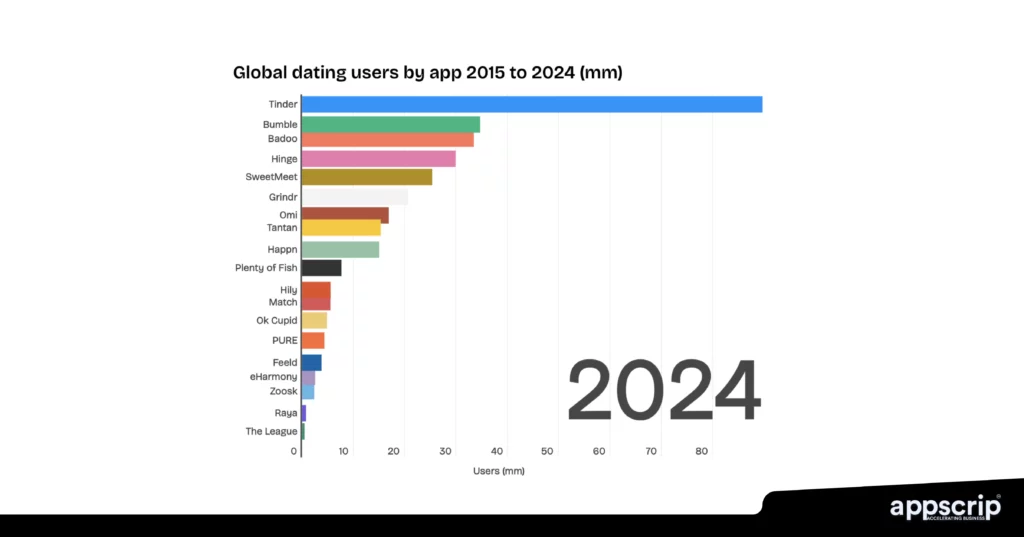Image resolution: width=1024 pixels, height=537 pixels.
Task: Click the 'Zoosk' axis label
Action: pos(283,391)
